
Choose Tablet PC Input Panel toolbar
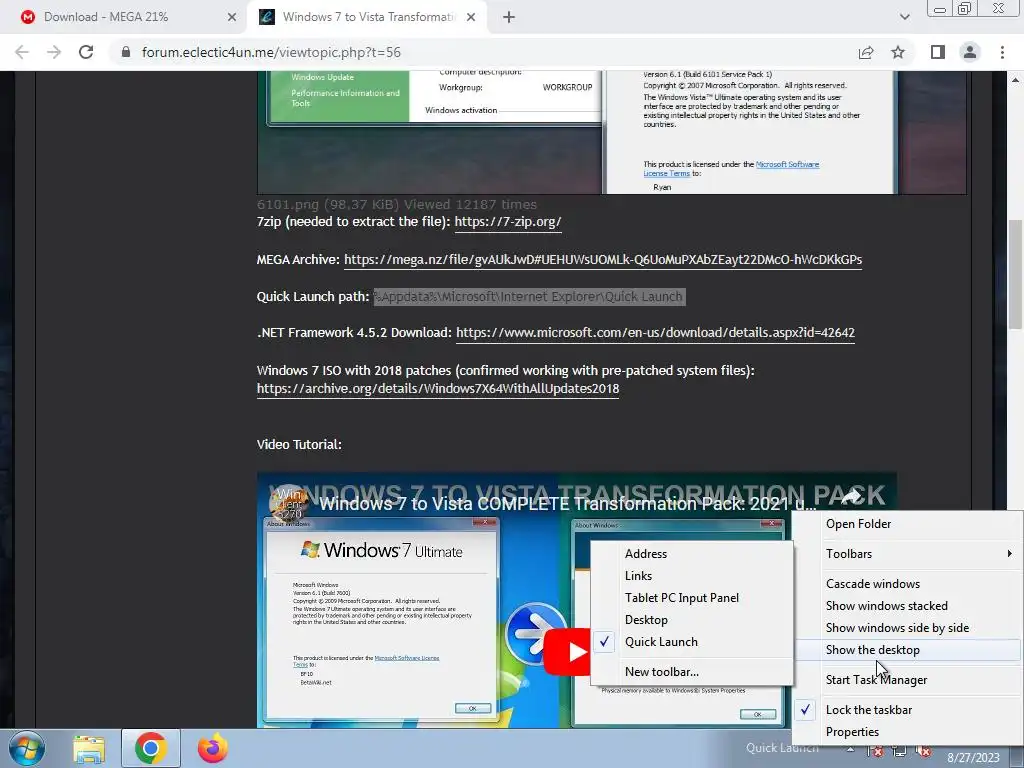coord(692,598)
